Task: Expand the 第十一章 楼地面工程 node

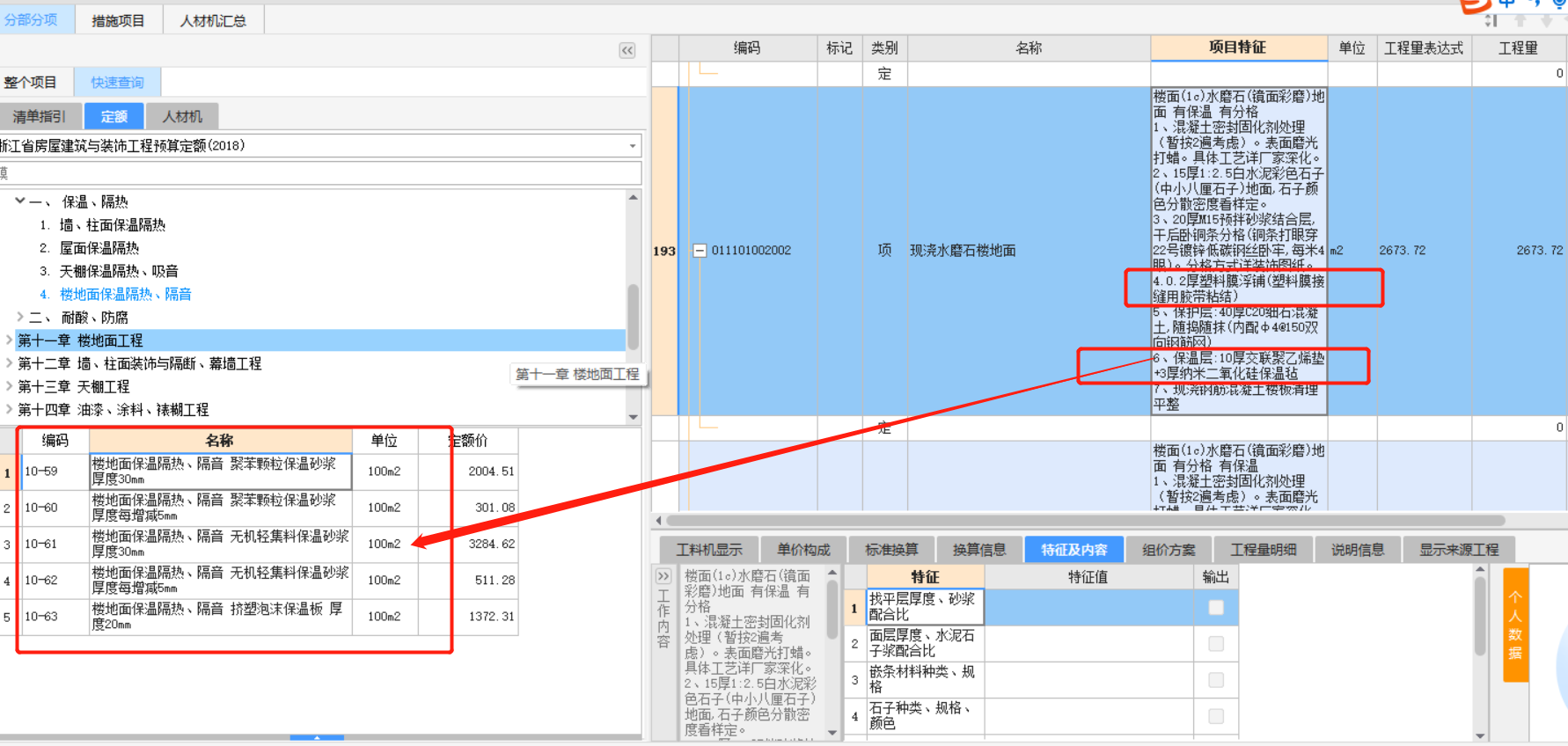Action: pyautogui.click(x=9, y=340)
